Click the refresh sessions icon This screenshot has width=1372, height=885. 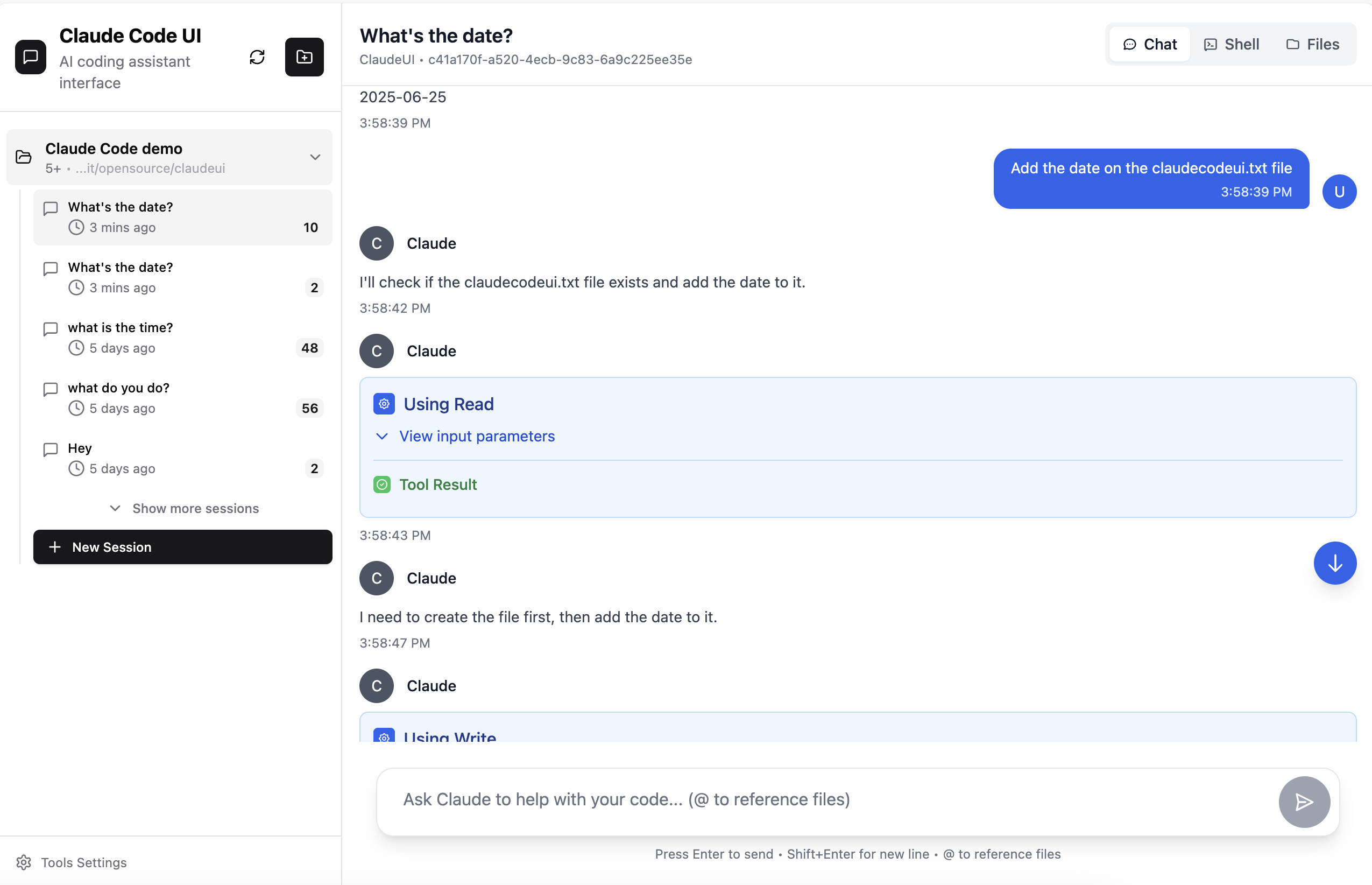click(x=257, y=57)
